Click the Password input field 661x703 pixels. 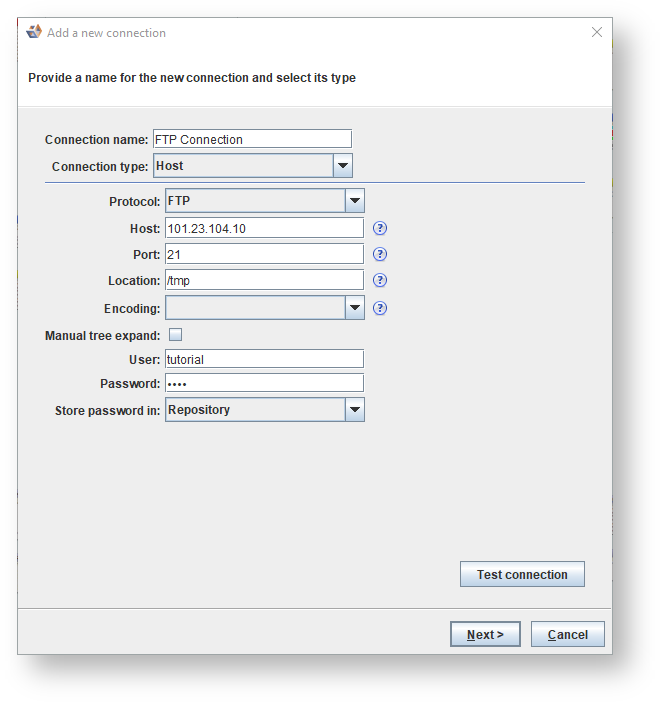pyautogui.click(x=264, y=384)
